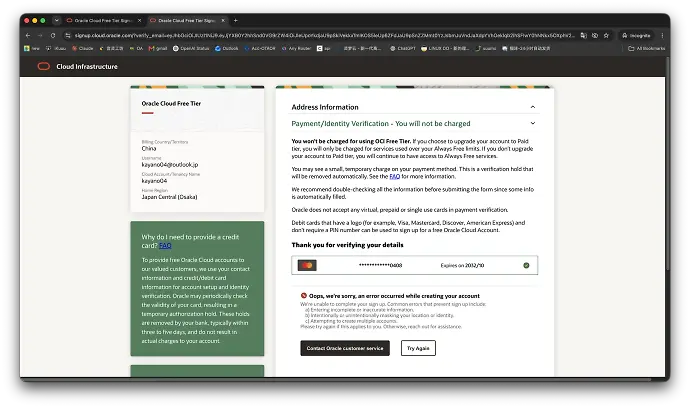Screen dimensions: 690x407
Task: Click the red error icon beside Oops message
Action: point(304,295)
